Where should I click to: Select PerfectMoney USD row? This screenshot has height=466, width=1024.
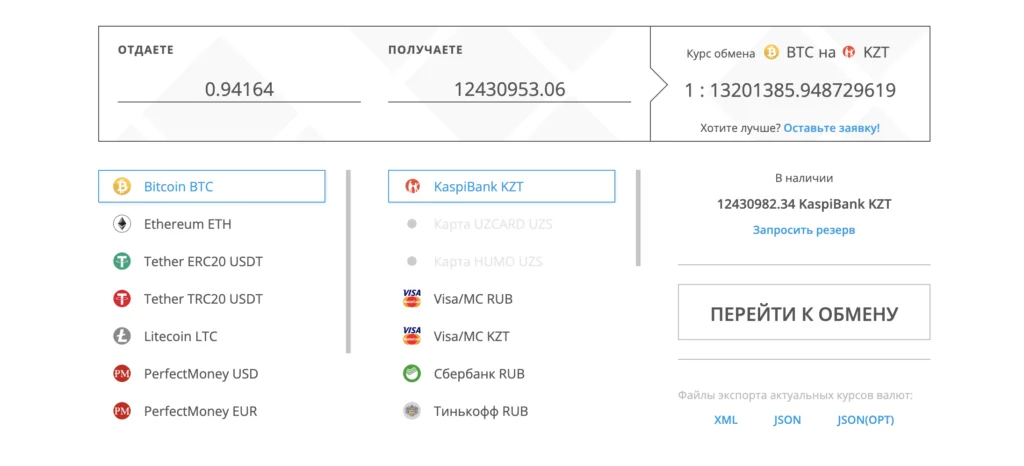coord(212,374)
